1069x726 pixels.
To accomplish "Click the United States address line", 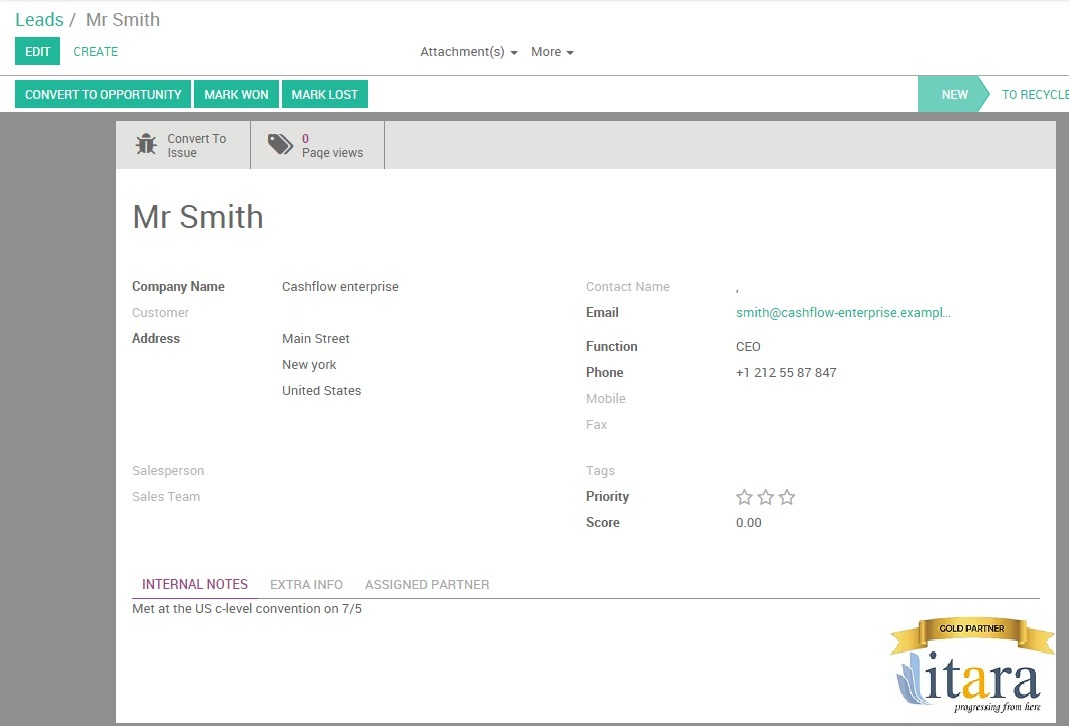I will [321, 391].
